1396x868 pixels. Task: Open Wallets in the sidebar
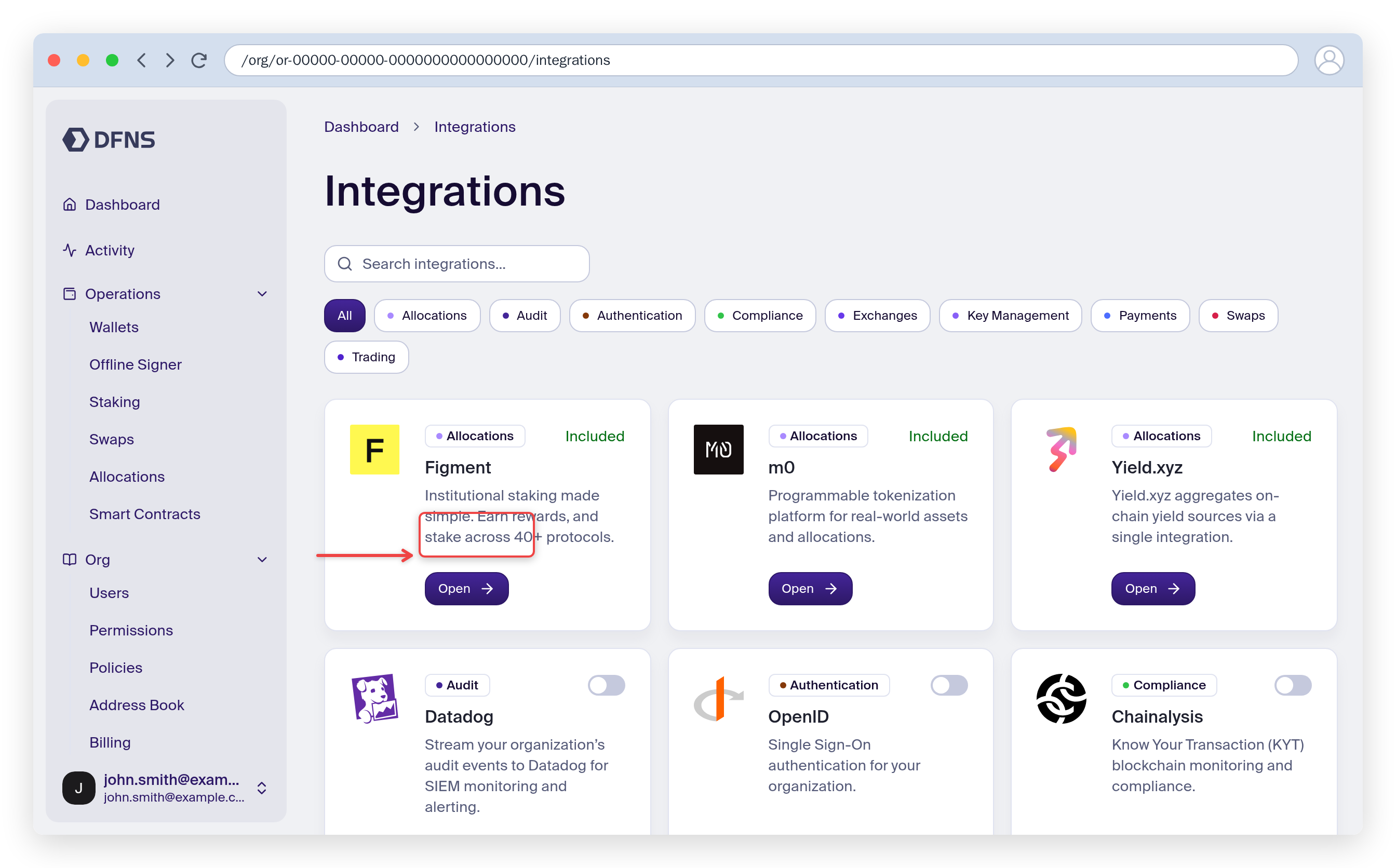(114, 327)
